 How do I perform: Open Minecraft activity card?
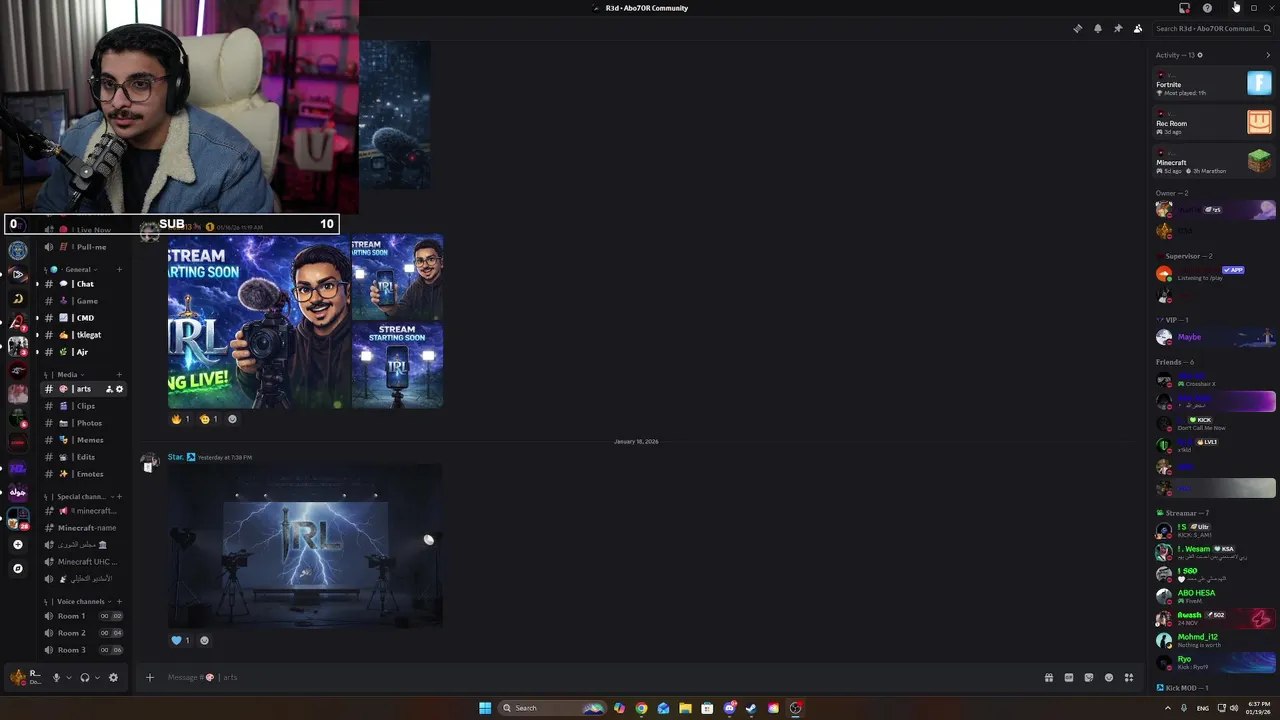coord(1213,162)
